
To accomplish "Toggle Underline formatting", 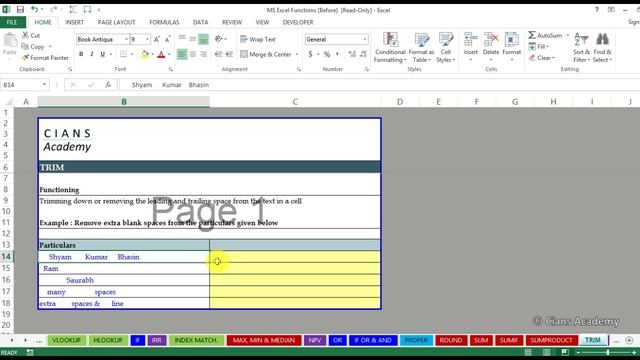I will pos(102,54).
